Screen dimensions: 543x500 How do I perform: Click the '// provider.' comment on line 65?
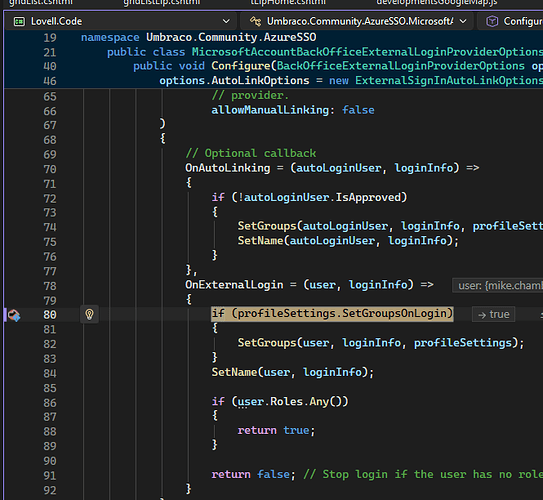(x=250, y=96)
